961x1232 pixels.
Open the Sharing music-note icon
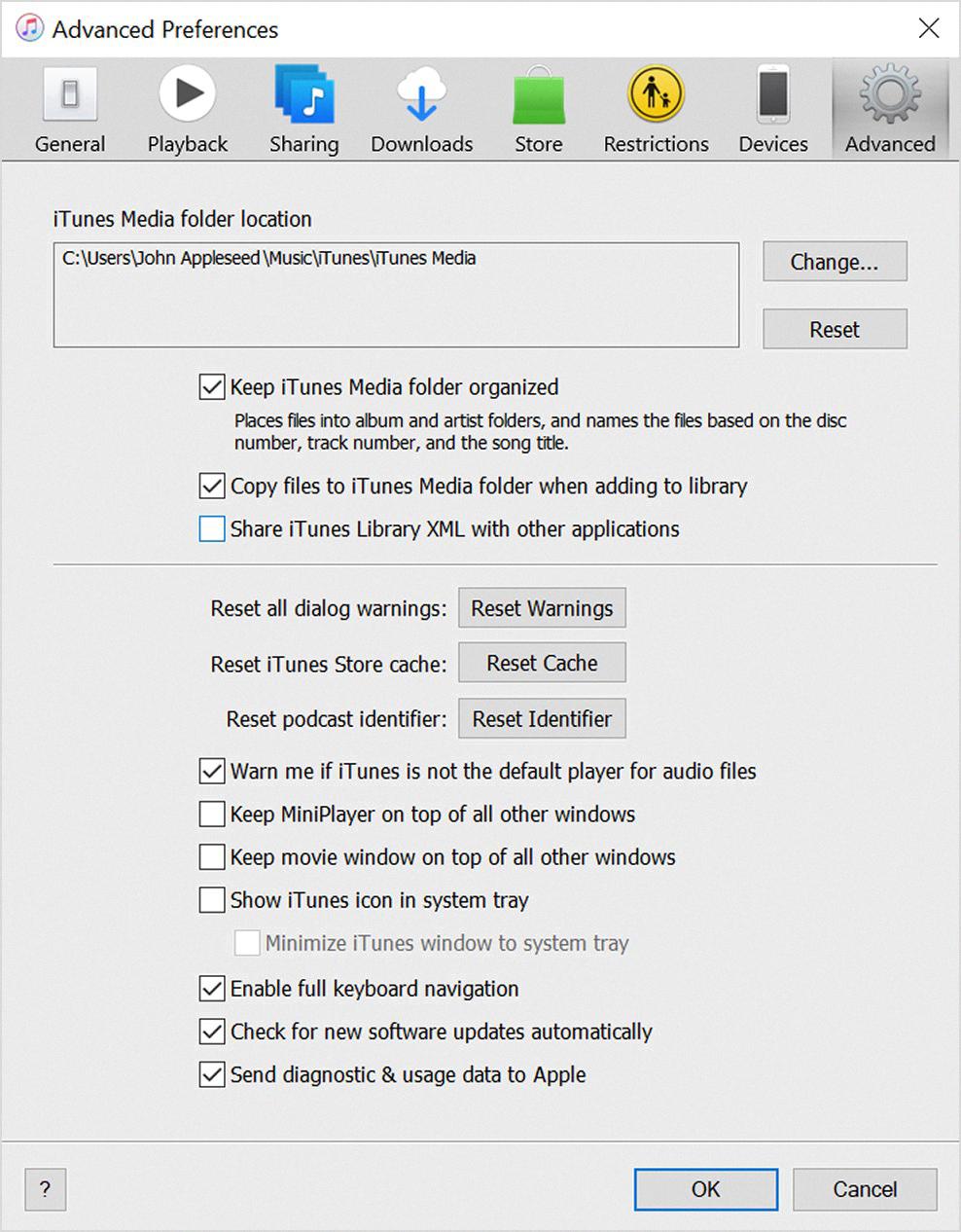coord(304,94)
